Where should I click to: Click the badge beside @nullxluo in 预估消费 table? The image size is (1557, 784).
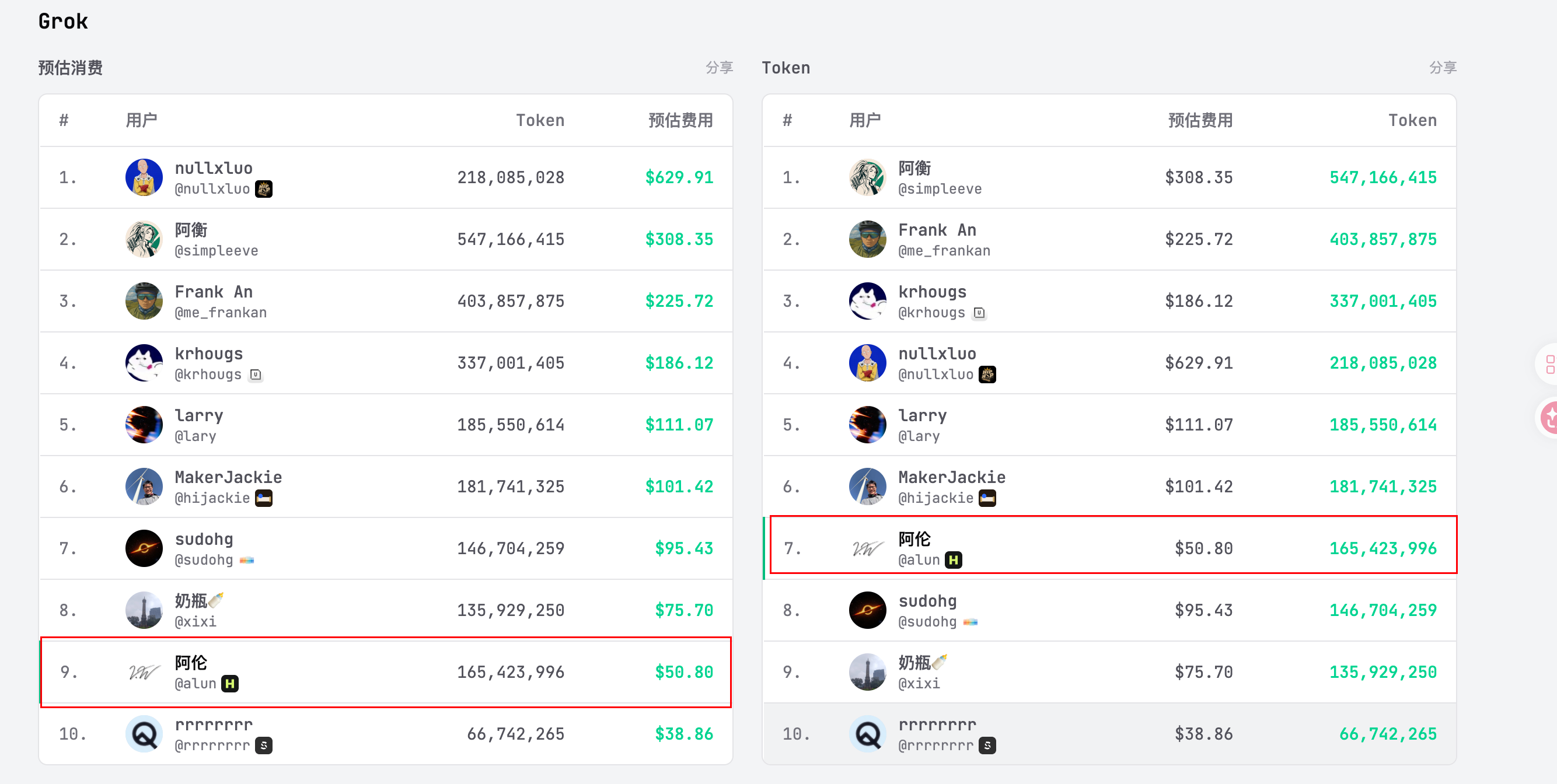coord(264,189)
